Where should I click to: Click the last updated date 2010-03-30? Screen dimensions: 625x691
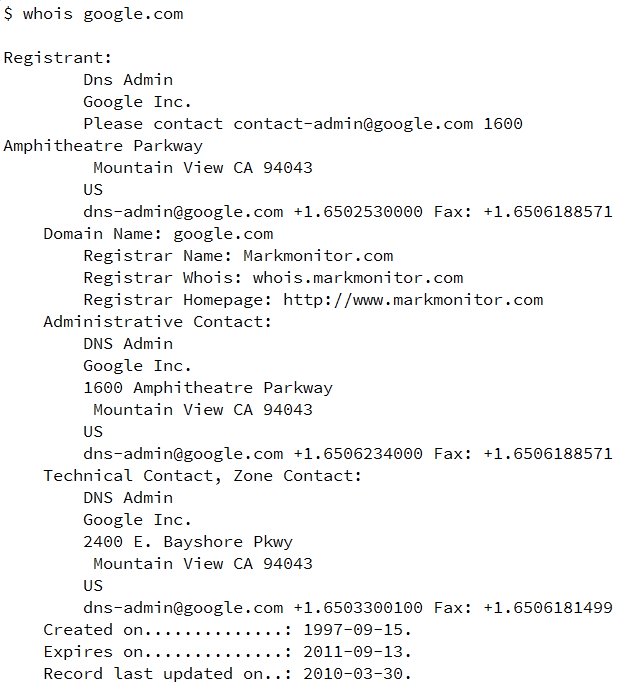click(357, 674)
